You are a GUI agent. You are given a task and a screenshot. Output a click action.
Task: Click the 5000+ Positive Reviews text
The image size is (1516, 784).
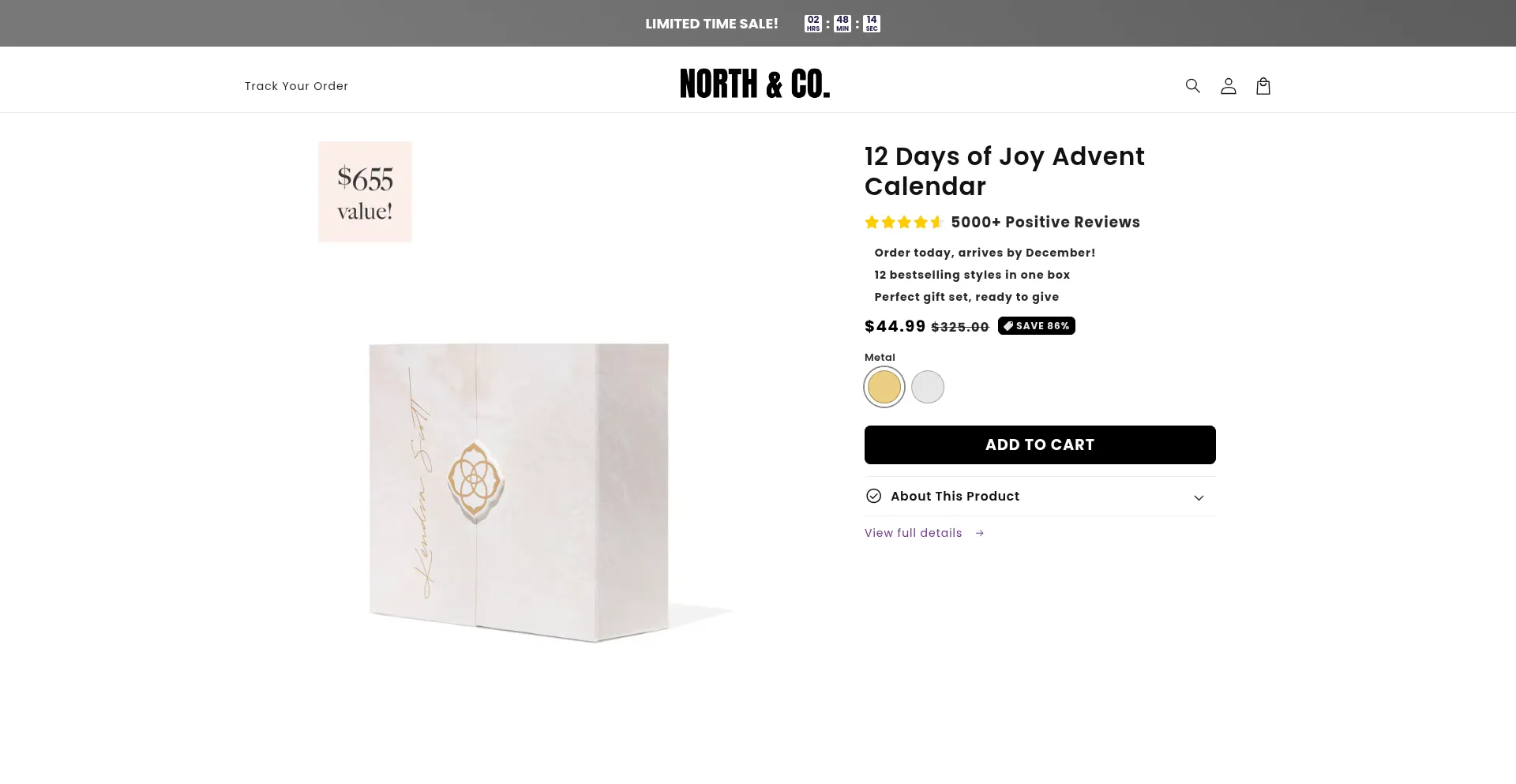[1045, 223]
